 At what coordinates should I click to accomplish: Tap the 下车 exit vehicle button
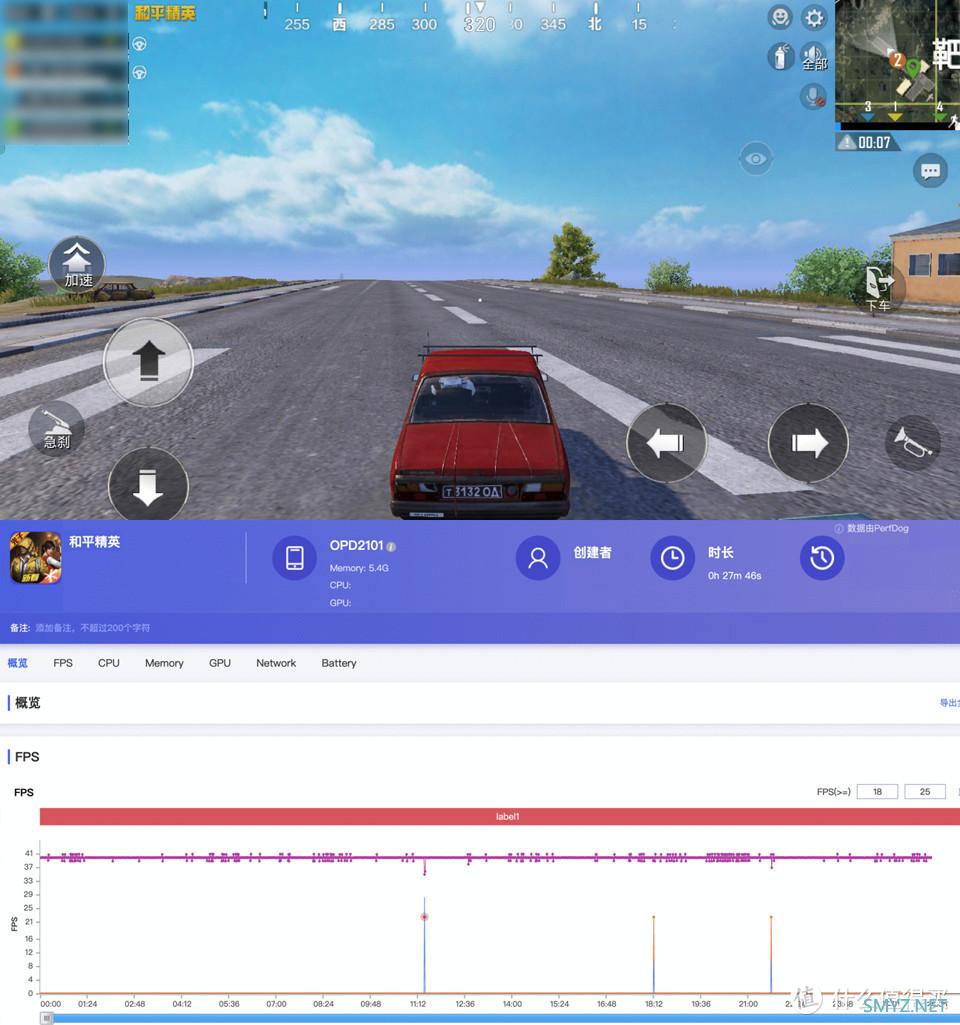tap(879, 288)
